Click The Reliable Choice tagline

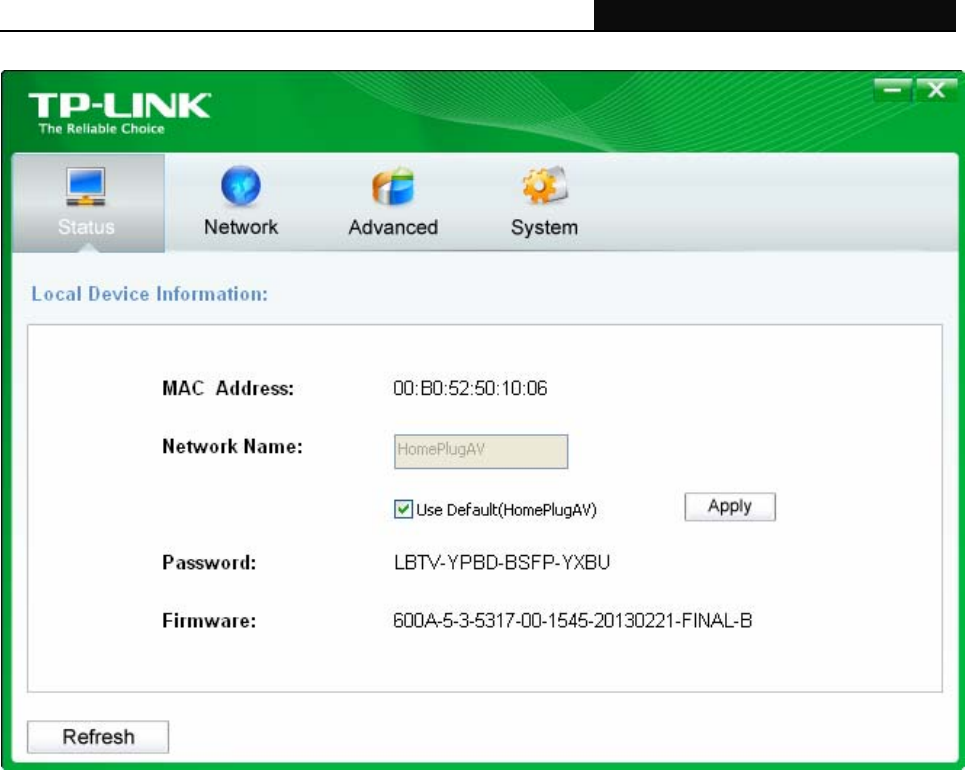coord(102,129)
